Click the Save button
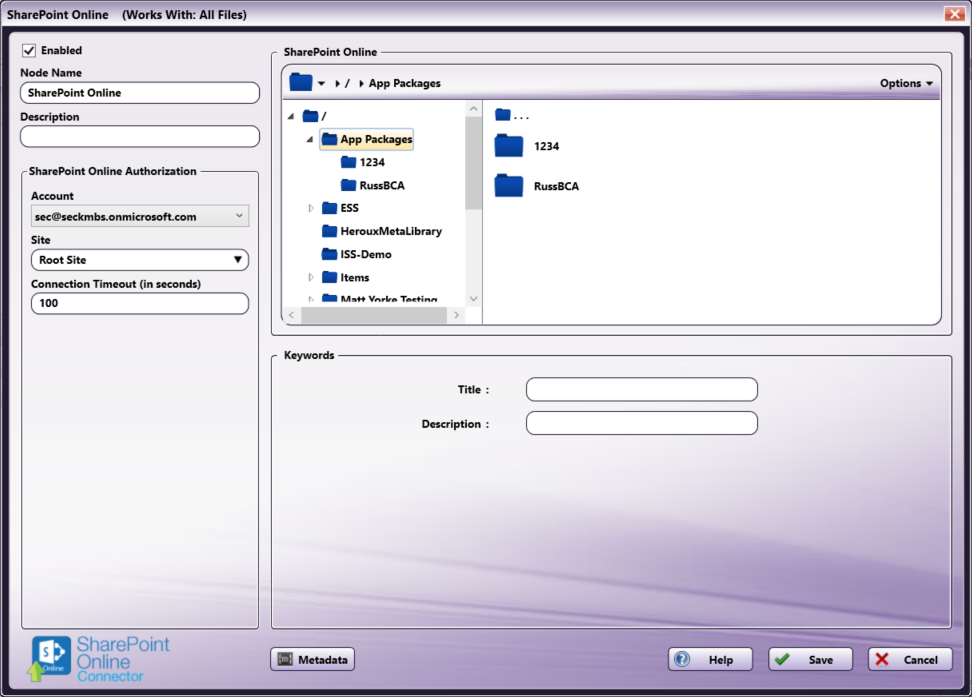Image resolution: width=972 pixels, height=697 pixels. click(x=810, y=659)
